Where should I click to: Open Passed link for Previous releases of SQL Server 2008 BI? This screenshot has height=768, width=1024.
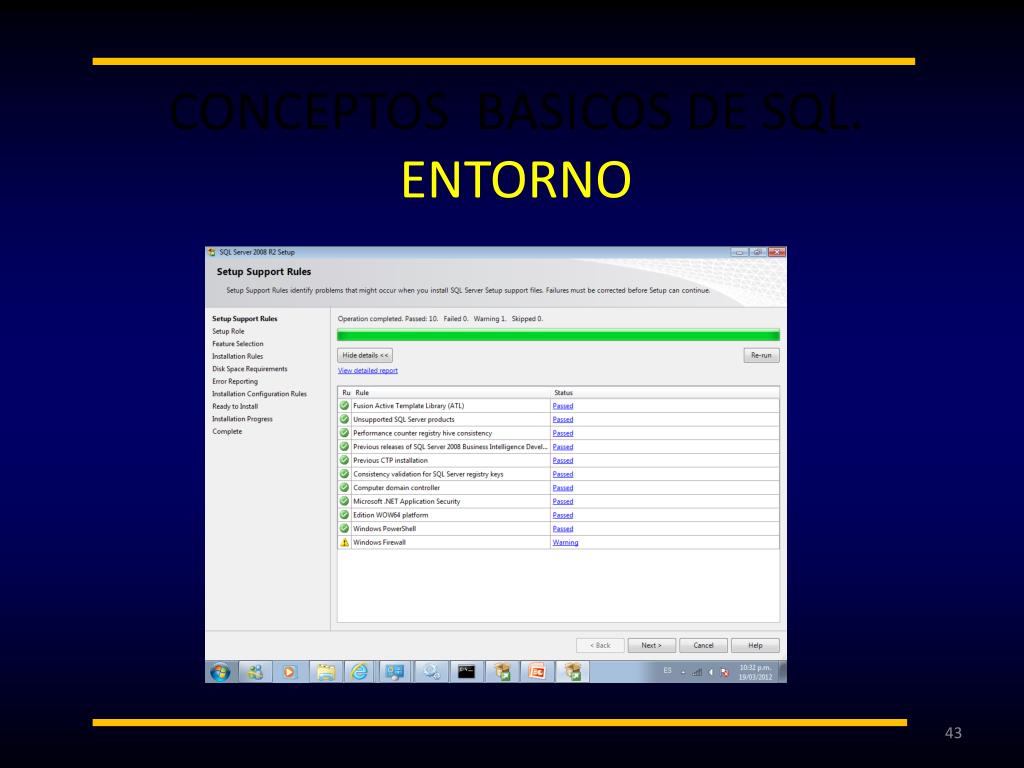click(x=562, y=447)
